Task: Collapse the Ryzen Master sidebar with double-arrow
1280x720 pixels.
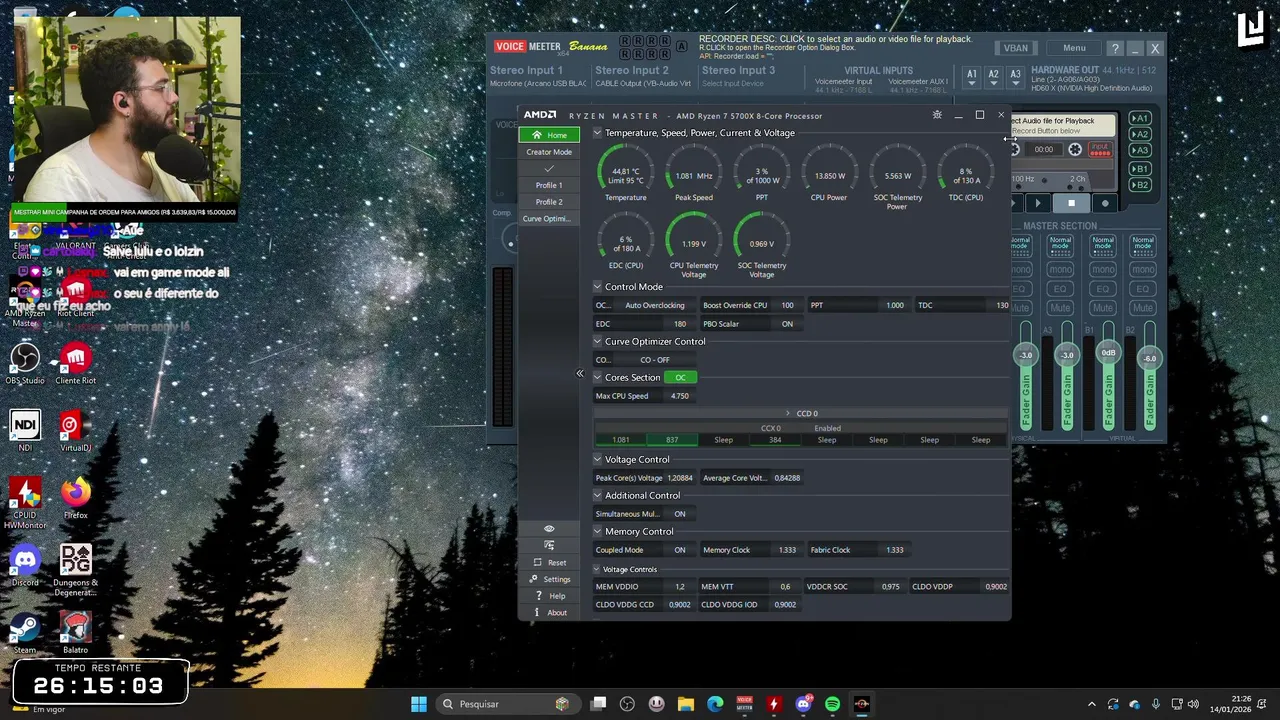Action: pyautogui.click(x=579, y=373)
